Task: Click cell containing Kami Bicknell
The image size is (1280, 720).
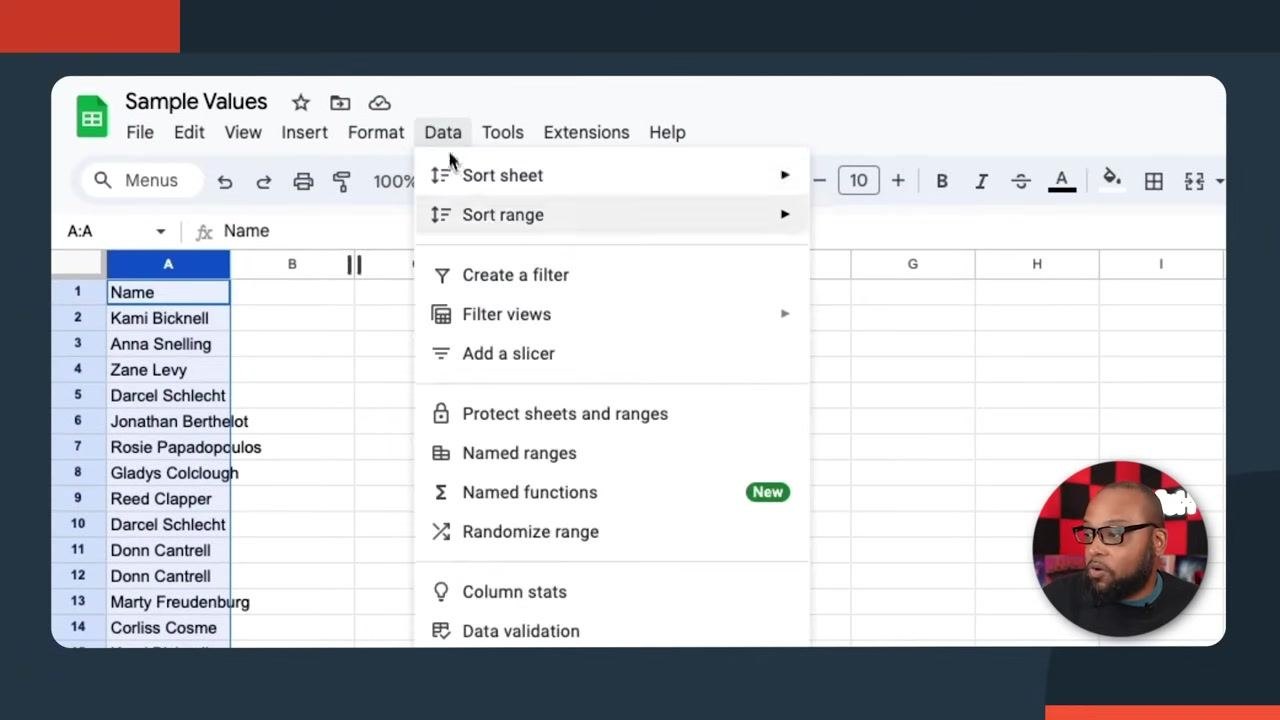Action: pyautogui.click(x=168, y=318)
